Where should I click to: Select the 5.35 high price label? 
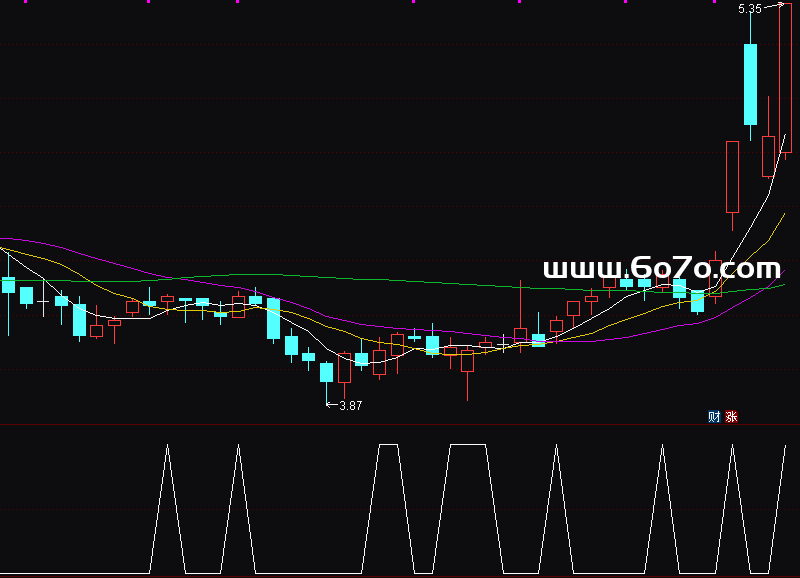pyautogui.click(x=749, y=9)
